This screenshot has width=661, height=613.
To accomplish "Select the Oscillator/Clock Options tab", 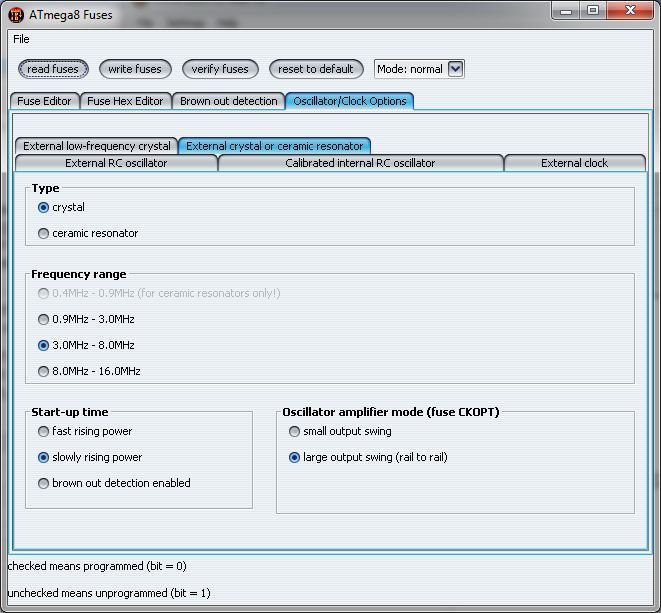I will click(349, 101).
